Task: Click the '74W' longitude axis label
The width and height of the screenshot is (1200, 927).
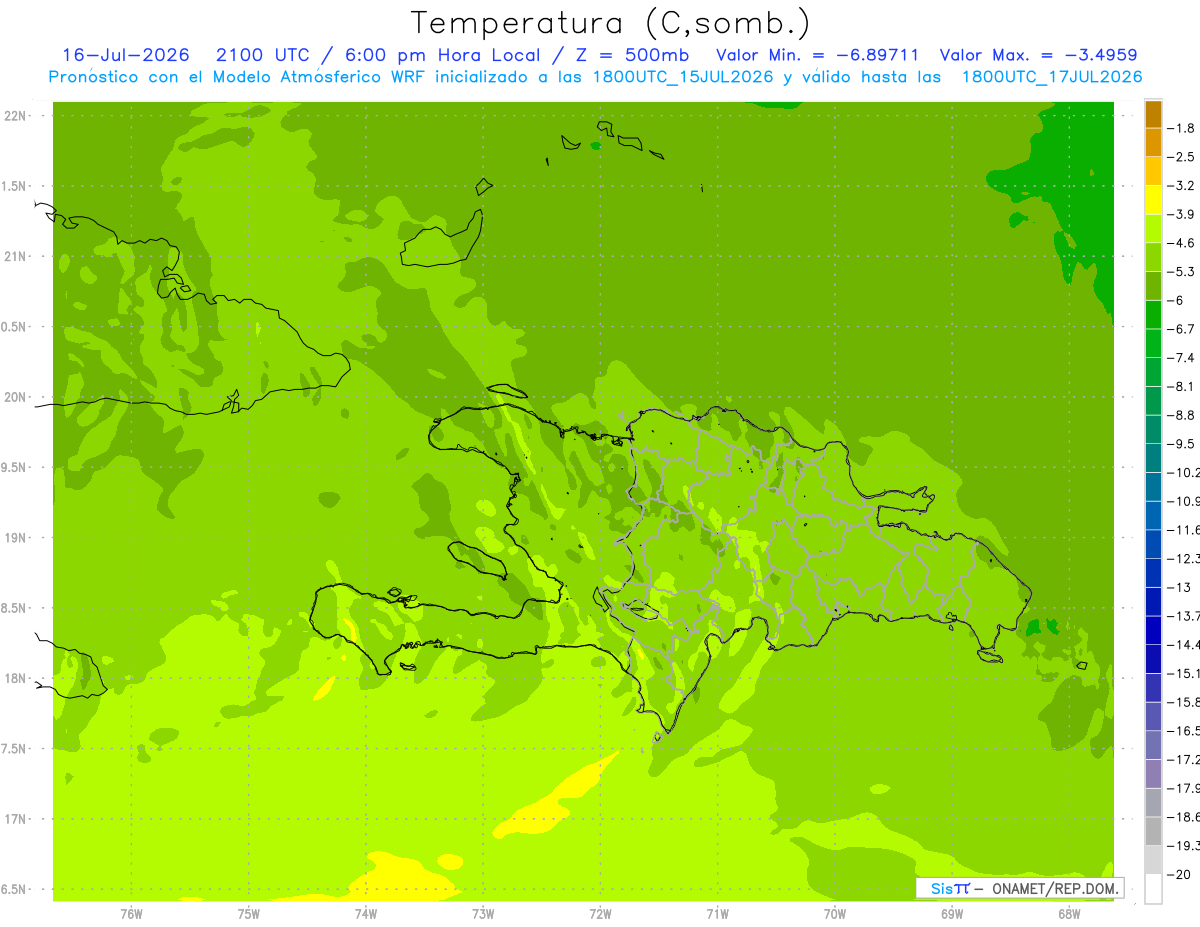Action: pyautogui.click(x=366, y=913)
